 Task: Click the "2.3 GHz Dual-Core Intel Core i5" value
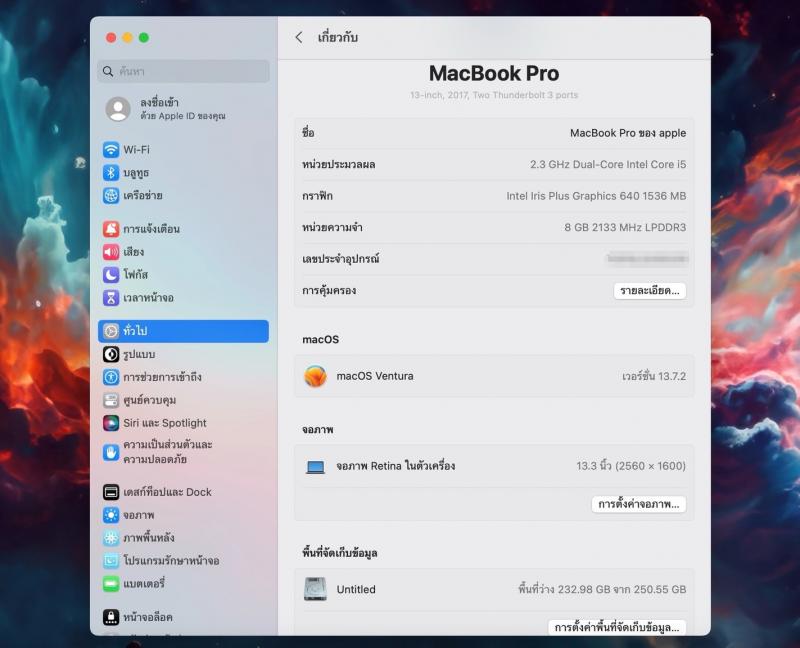pyautogui.click(x=608, y=164)
